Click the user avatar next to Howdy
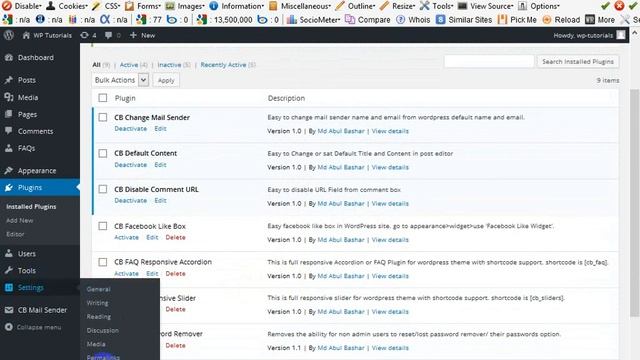The image size is (640, 360). (x=621, y=35)
